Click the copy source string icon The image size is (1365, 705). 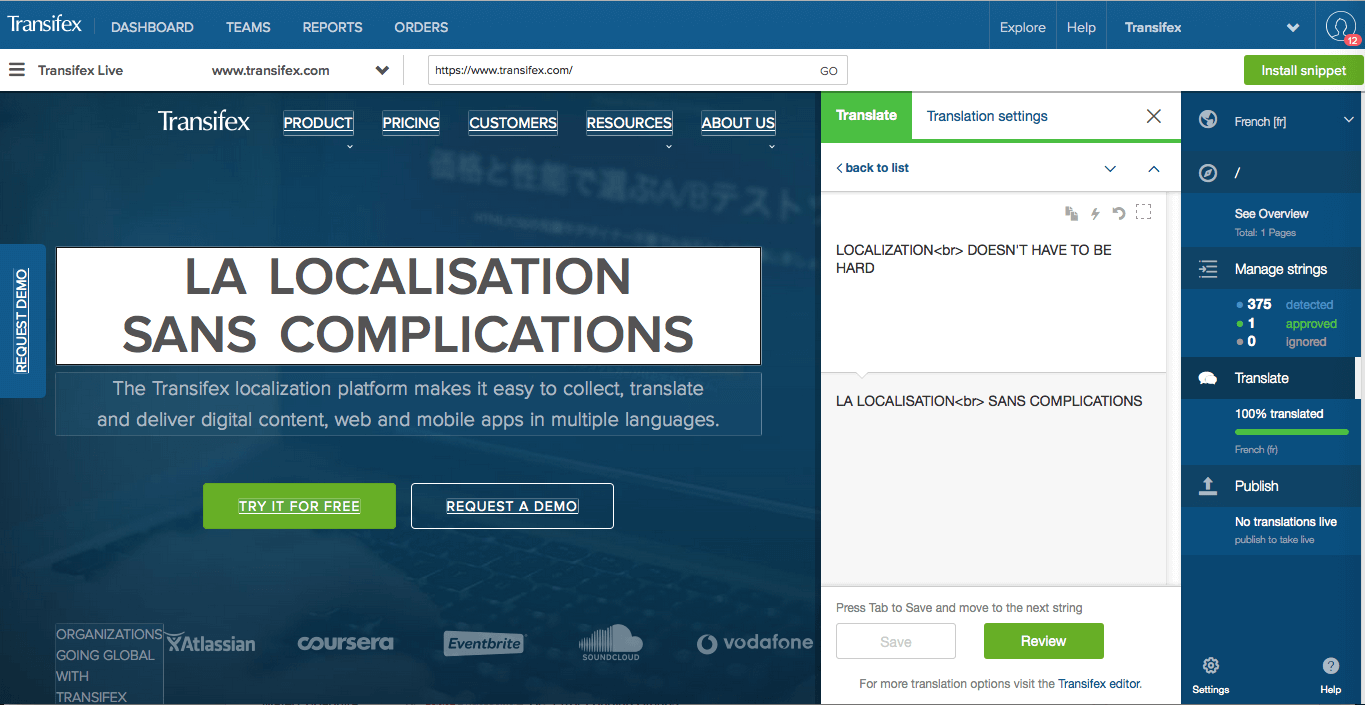click(x=1071, y=213)
